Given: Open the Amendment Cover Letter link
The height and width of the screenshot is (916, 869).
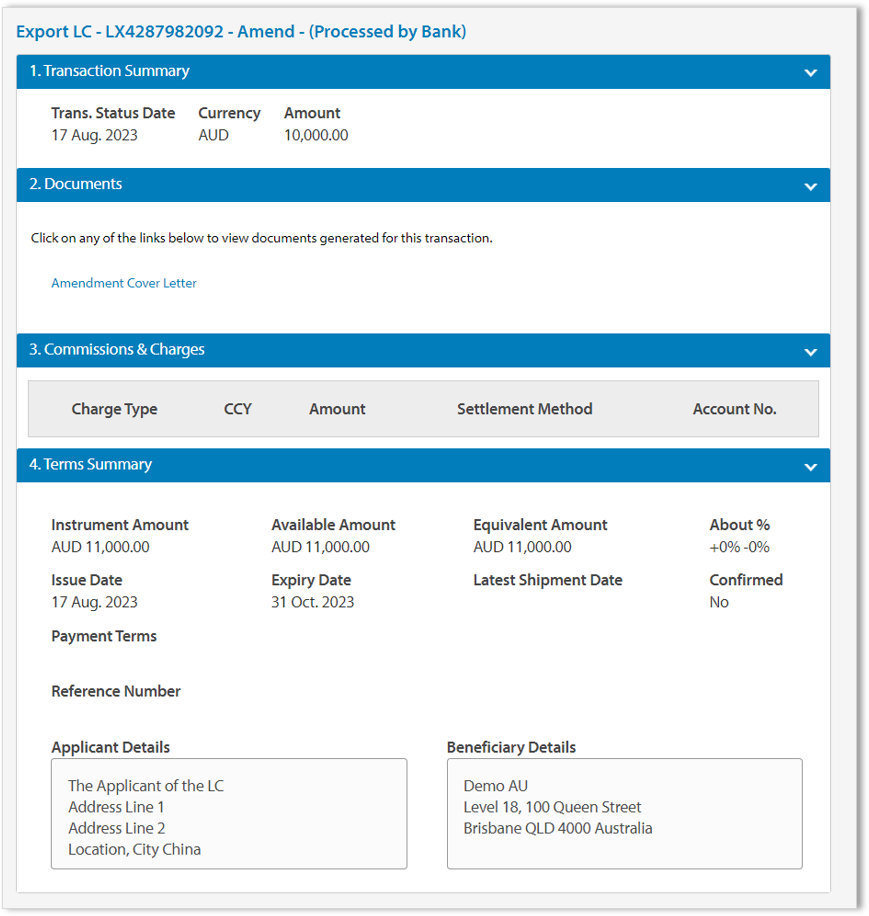Looking at the screenshot, I should point(124,283).
